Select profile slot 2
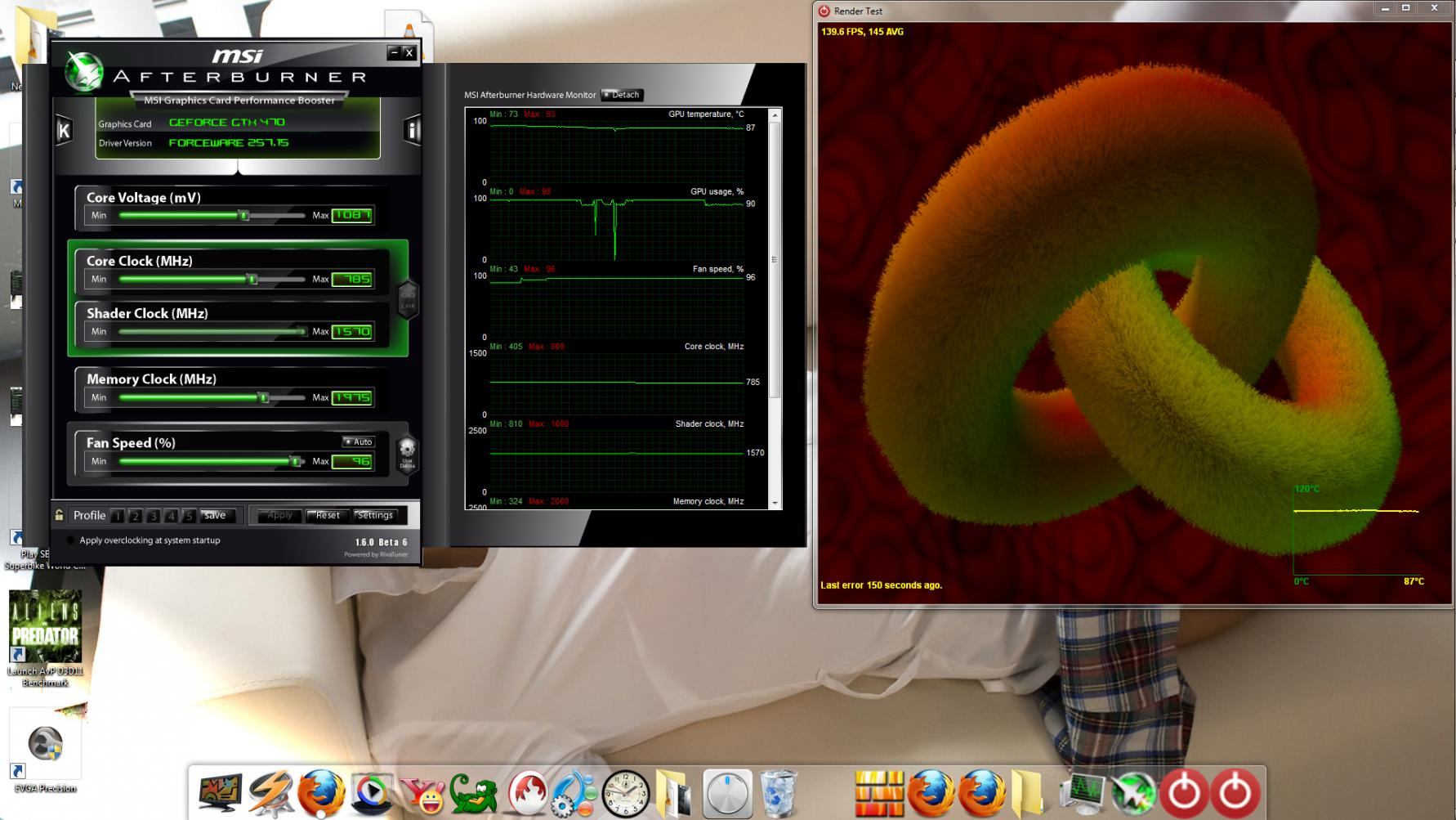 (136, 516)
